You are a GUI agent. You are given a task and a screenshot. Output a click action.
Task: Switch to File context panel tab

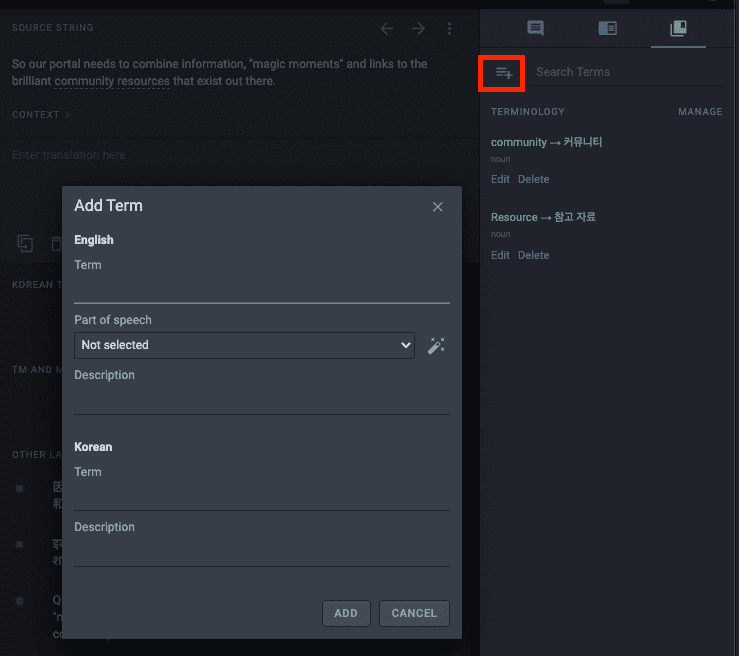click(608, 28)
